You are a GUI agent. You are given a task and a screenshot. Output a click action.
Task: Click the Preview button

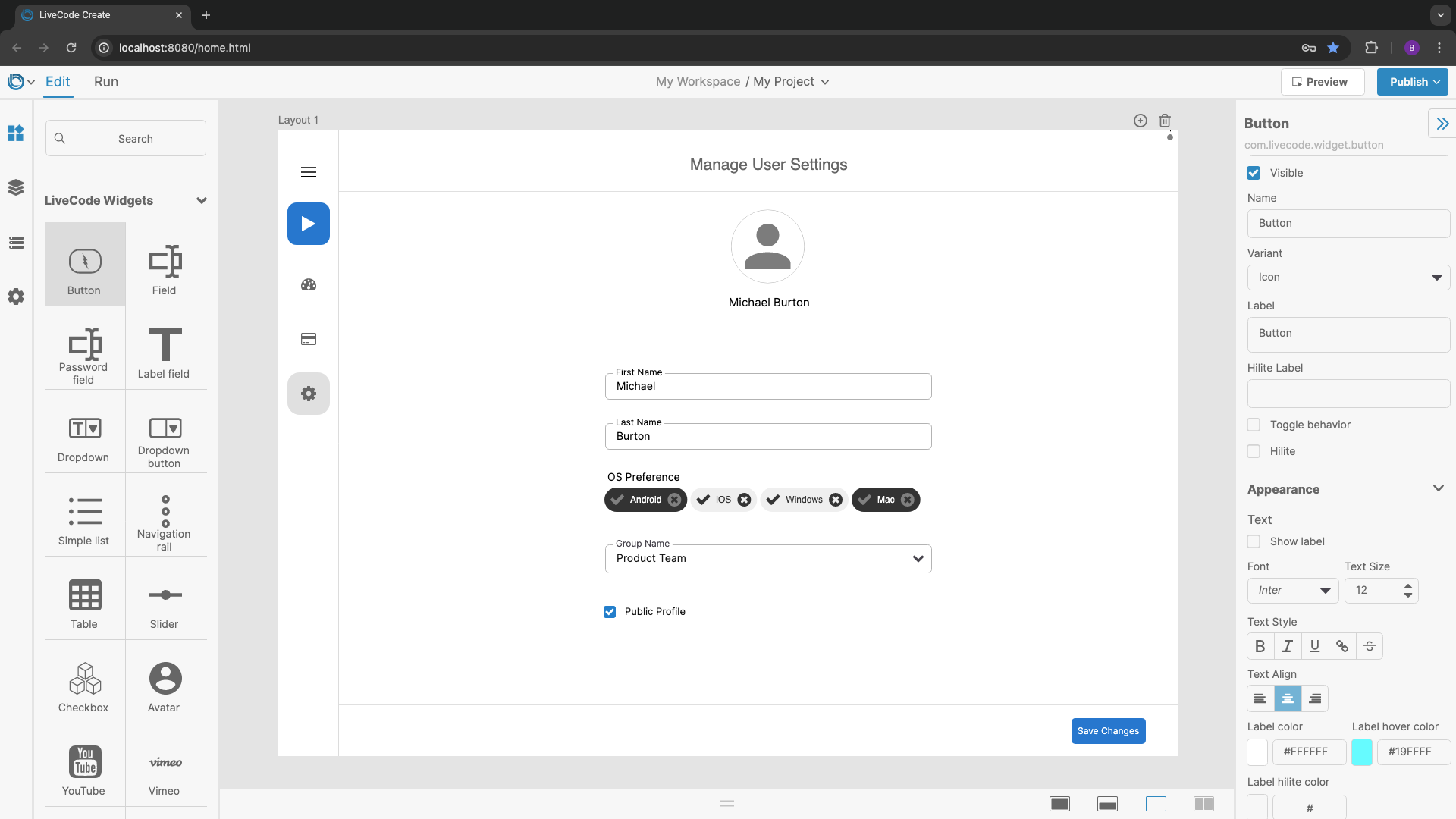coord(1322,82)
